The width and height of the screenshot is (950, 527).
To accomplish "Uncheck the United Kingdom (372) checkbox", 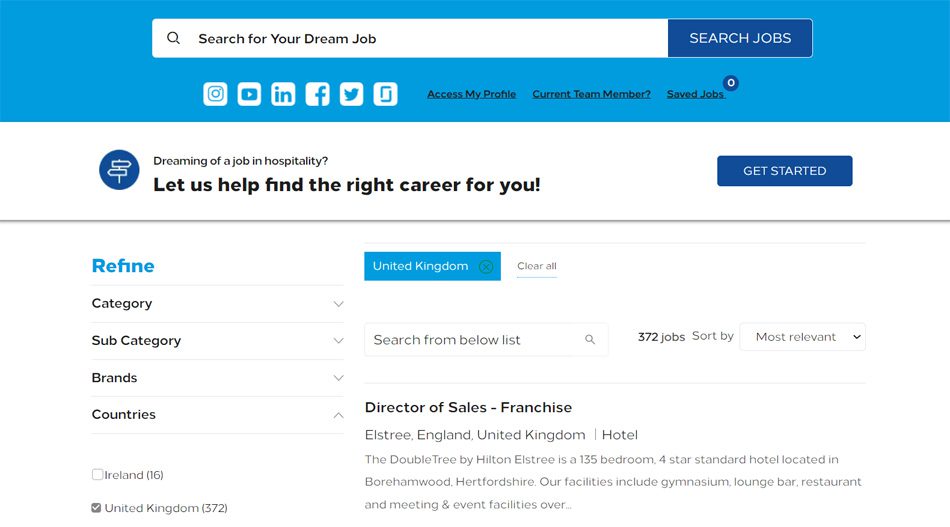I will 96,508.
